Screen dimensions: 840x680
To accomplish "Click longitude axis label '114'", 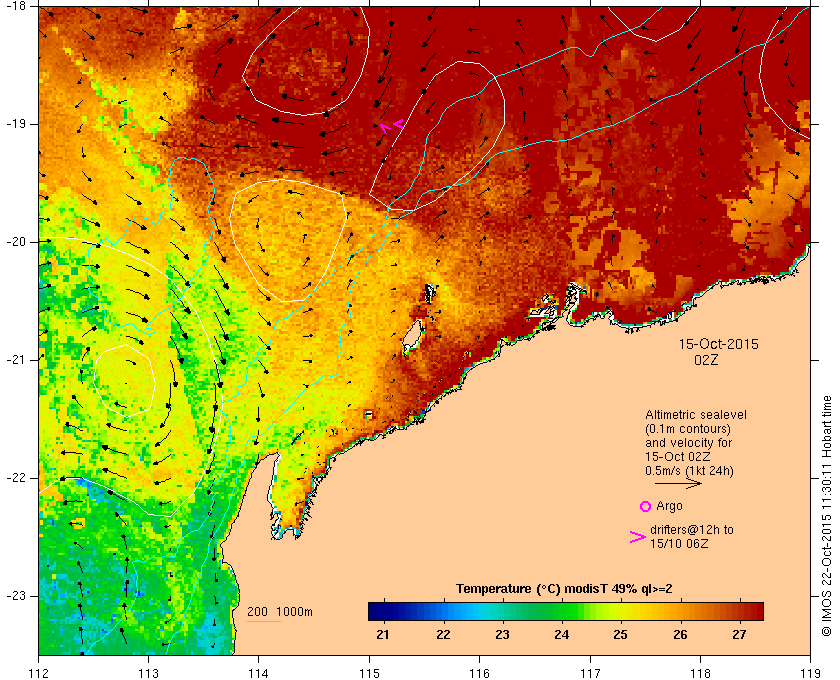I will (259, 673).
